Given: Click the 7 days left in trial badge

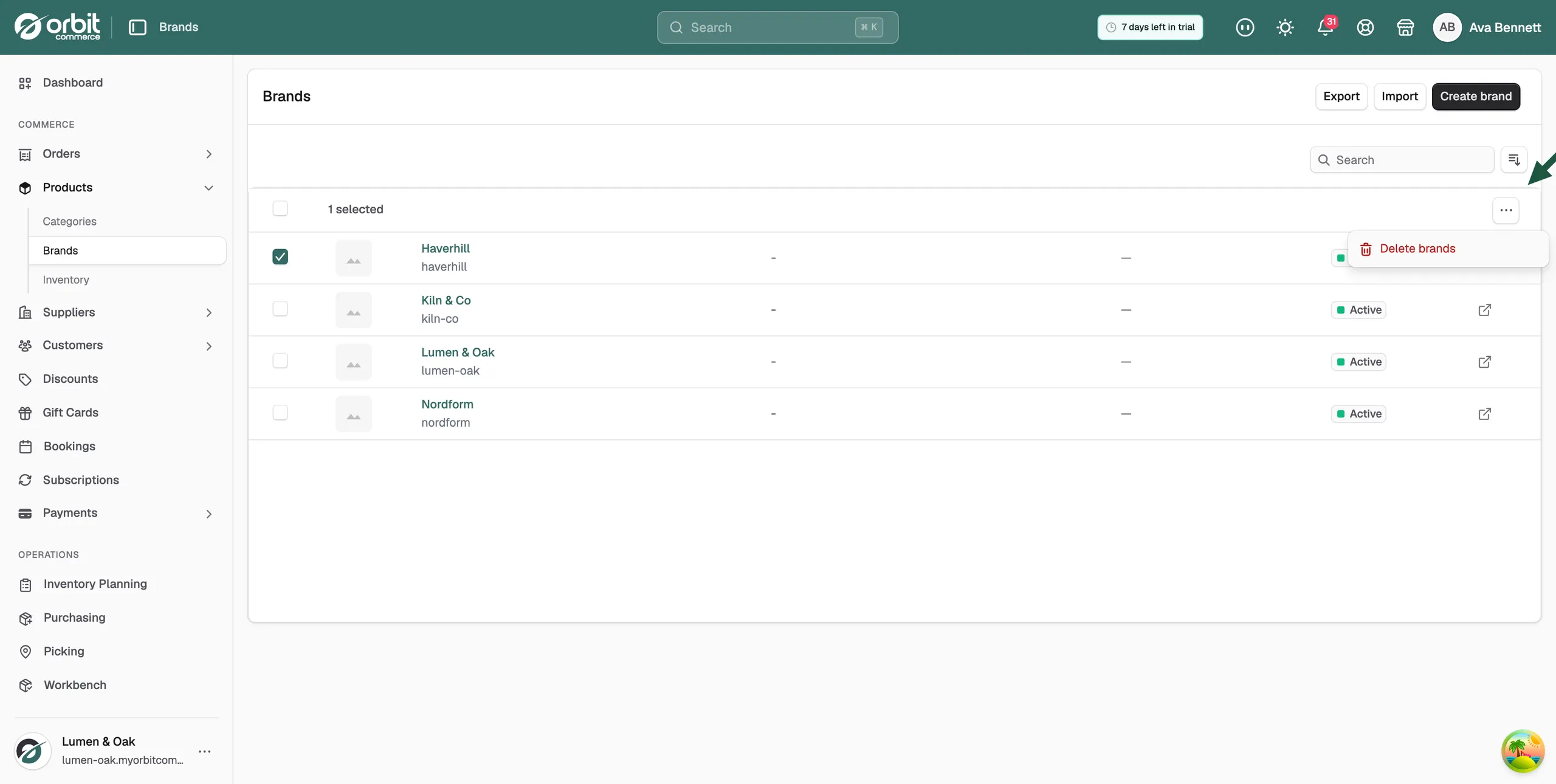Looking at the screenshot, I should (x=1150, y=27).
